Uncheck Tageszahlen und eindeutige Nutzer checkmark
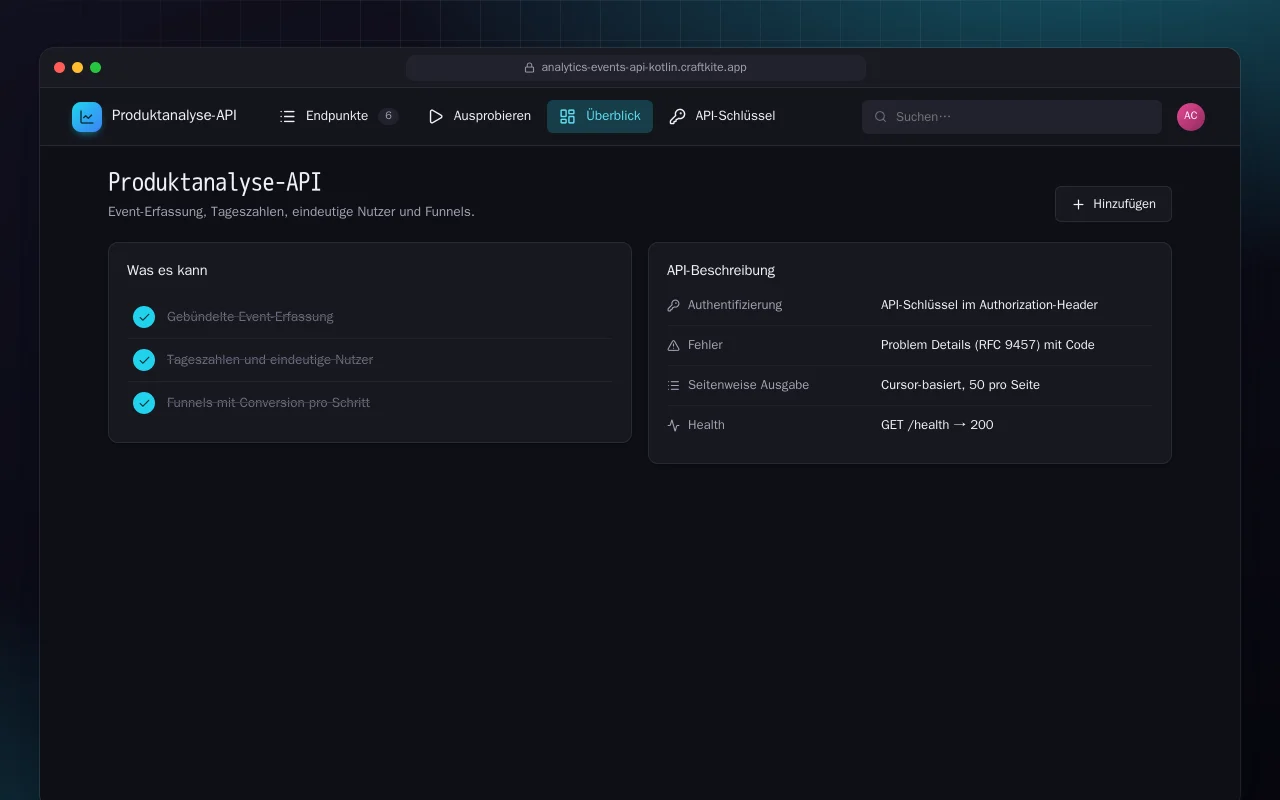Image resolution: width=1280 pixels, height=800 pixels. [x=144, y=360]
